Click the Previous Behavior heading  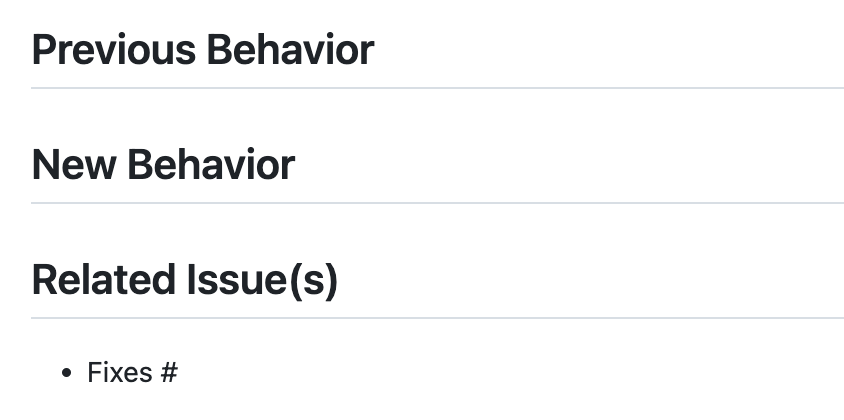point(203,50)
